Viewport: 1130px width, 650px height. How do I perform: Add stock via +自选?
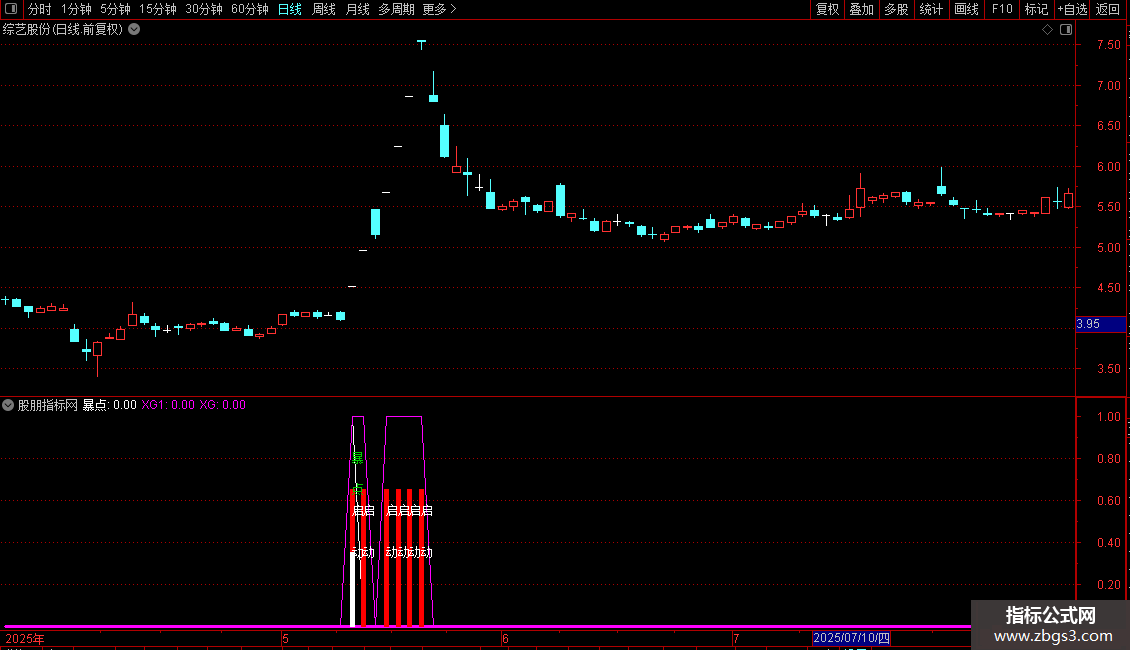click(1072, 9)
